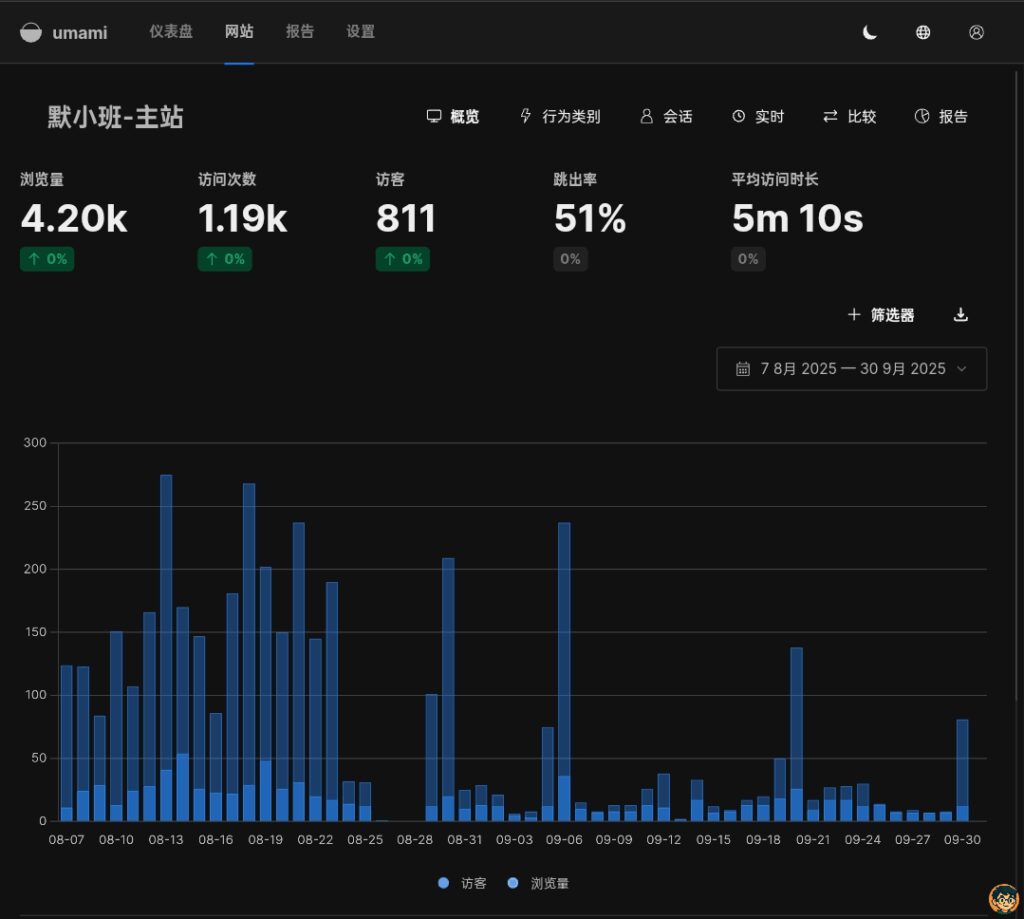
Task: Click the download icon beside 筛选器
Action: pos(960,315)
